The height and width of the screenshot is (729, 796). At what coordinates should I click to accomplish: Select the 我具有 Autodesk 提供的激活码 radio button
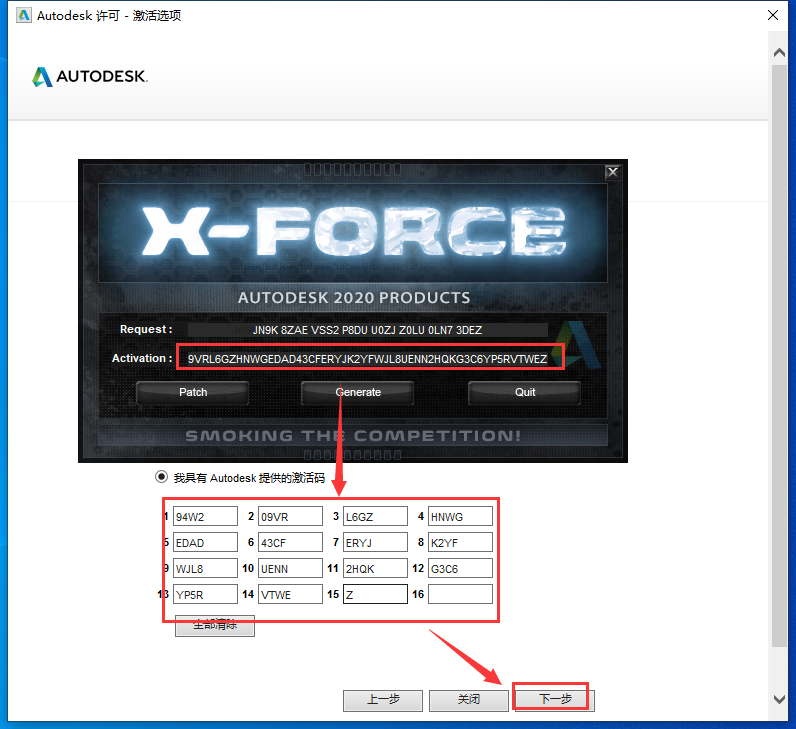(161, 478)
